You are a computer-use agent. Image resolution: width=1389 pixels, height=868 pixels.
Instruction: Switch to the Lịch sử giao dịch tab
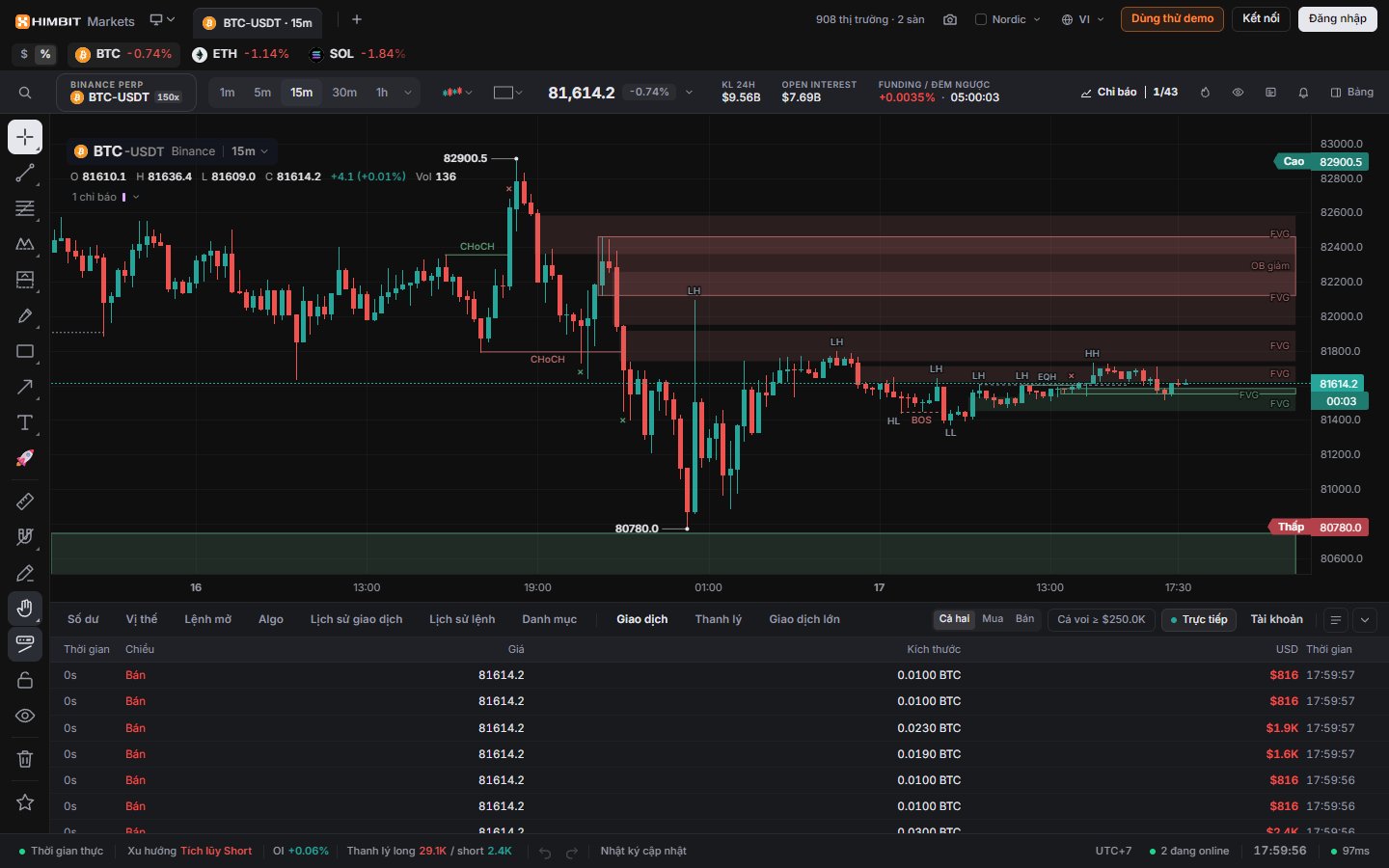pyautogui.click(x=356, y=619)
